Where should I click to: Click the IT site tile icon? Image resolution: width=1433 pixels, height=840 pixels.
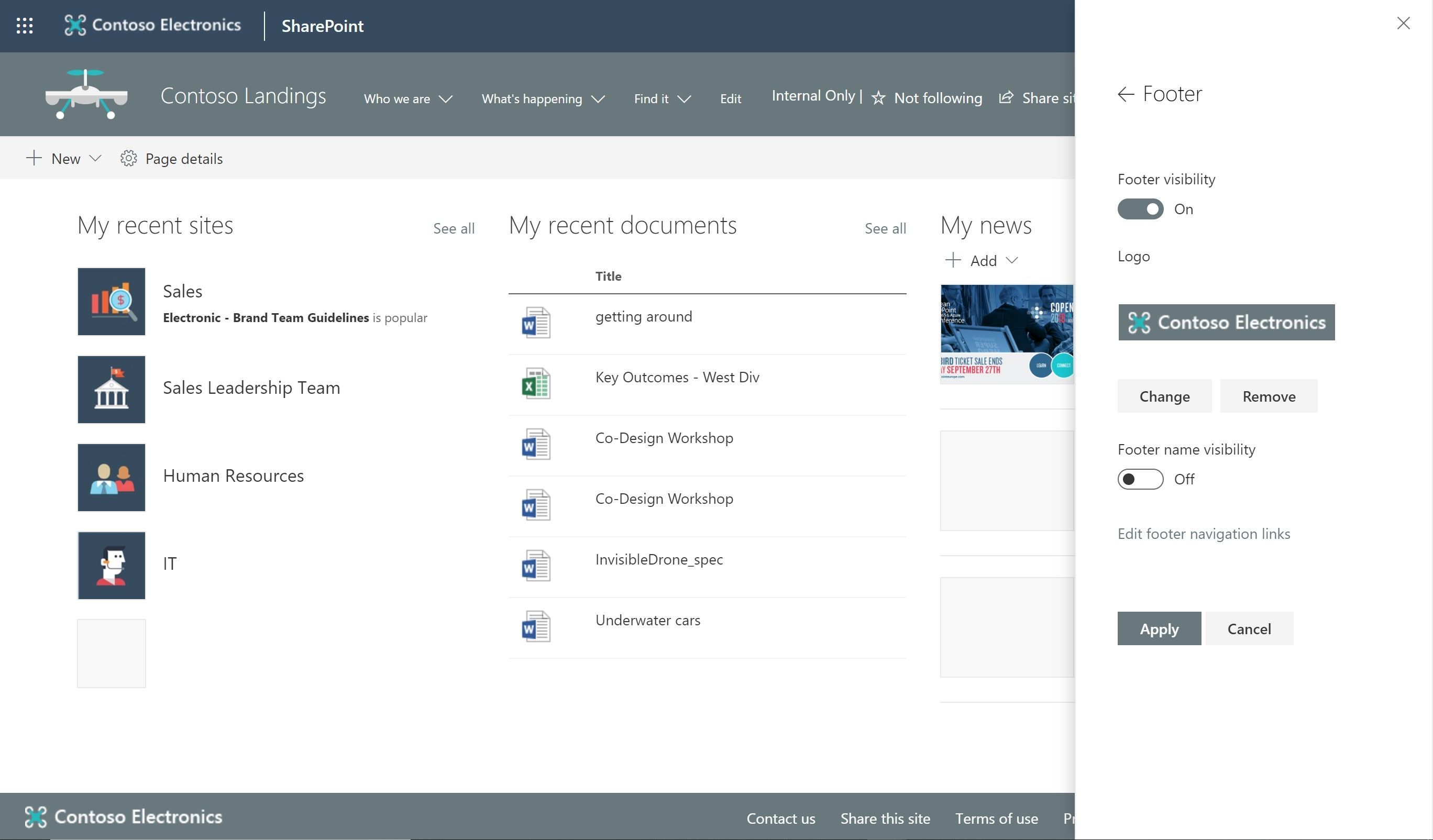[112, 565]
